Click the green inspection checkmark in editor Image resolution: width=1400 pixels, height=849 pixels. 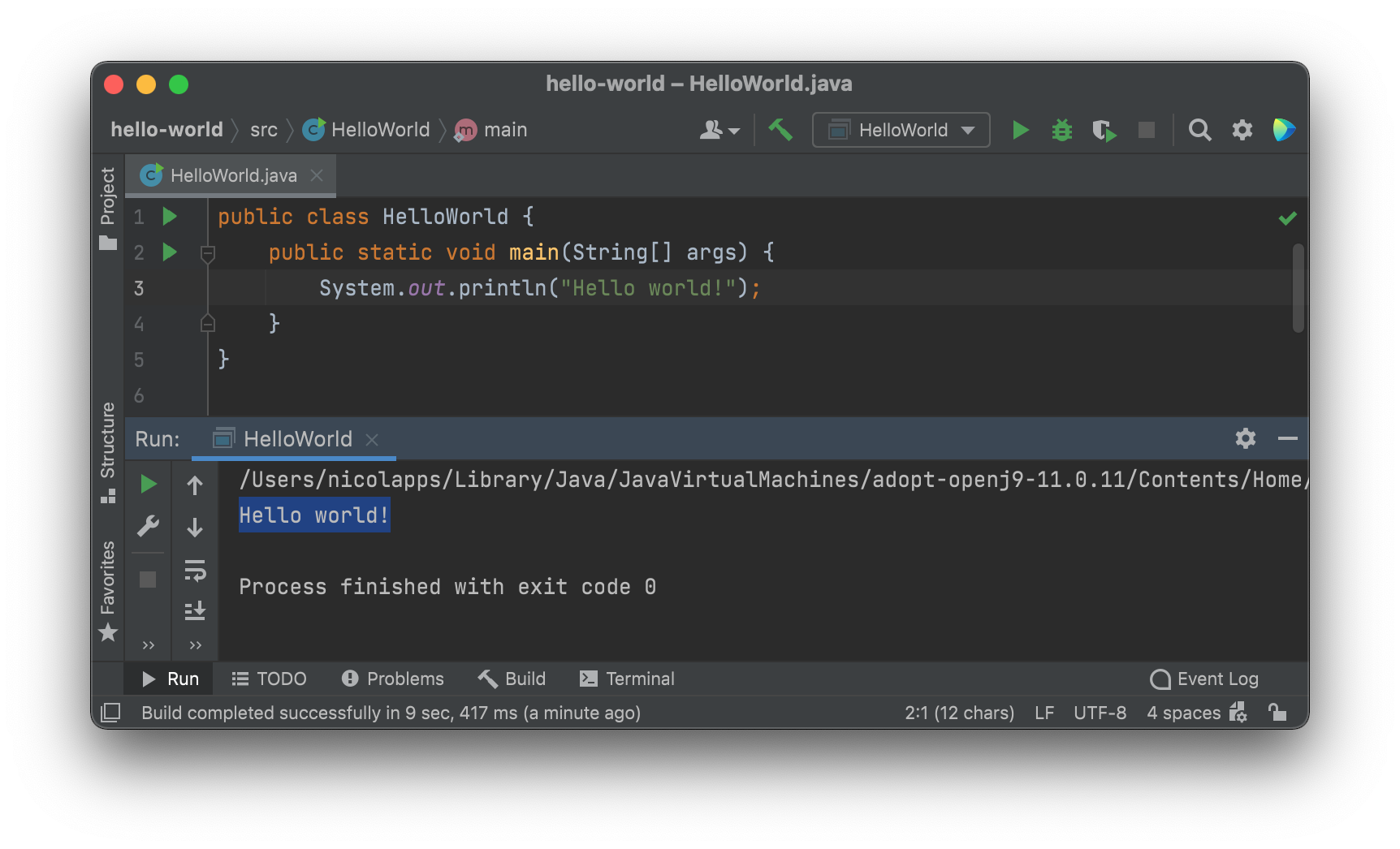point(1287,218)
